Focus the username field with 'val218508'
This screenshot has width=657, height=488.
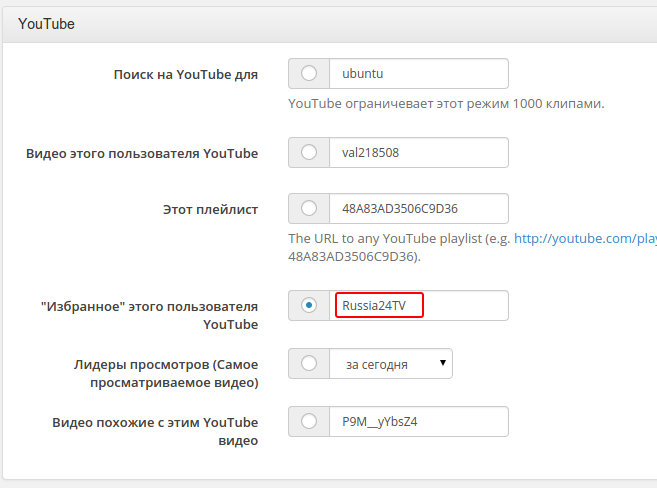[x=418, y=152]
